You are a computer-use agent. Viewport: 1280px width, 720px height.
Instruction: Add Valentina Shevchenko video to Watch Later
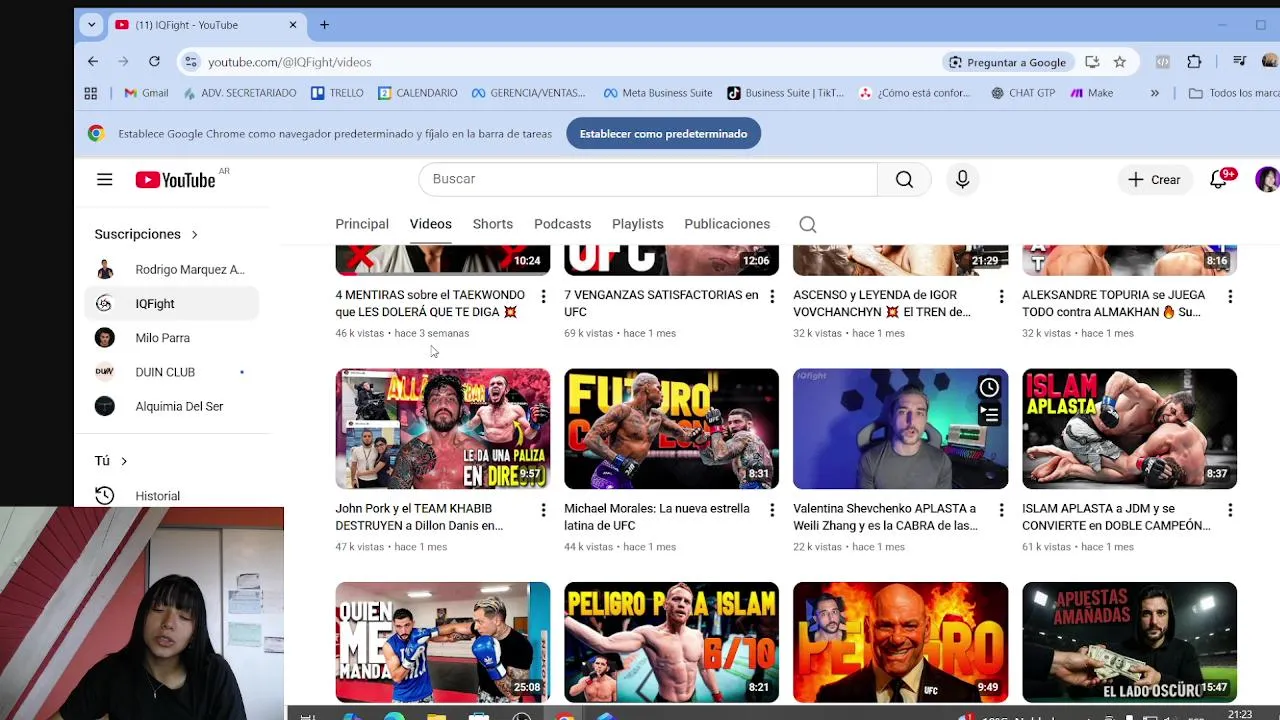[x=989, y=387]
